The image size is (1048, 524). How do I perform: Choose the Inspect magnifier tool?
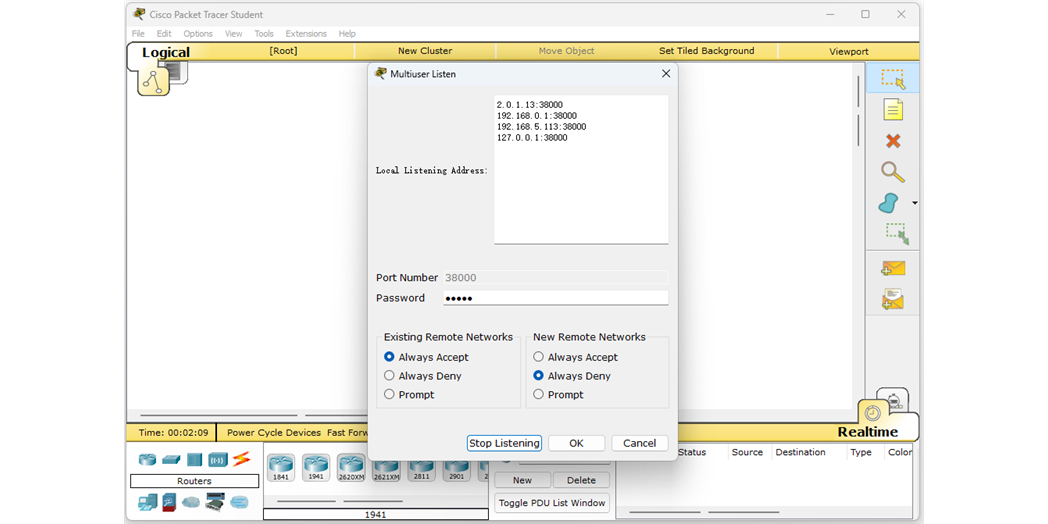point(892,172)
